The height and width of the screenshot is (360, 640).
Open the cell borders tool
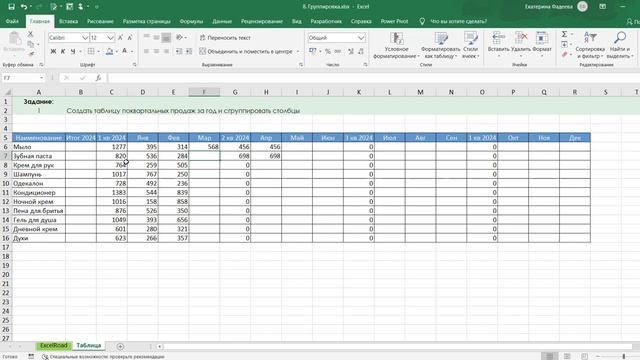(91, 51)
